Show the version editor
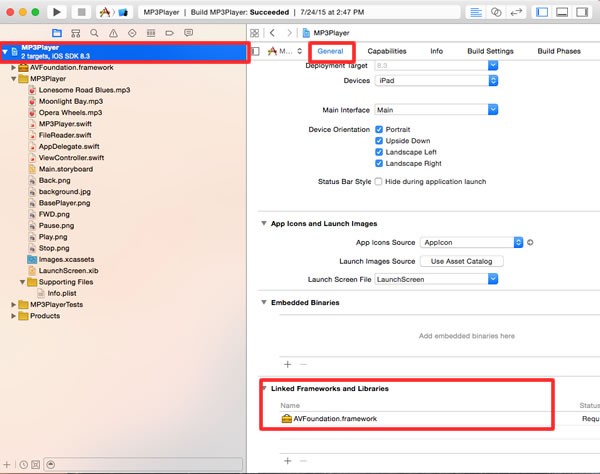The height and width of the screenshot is (474, 600). (516, 12)
